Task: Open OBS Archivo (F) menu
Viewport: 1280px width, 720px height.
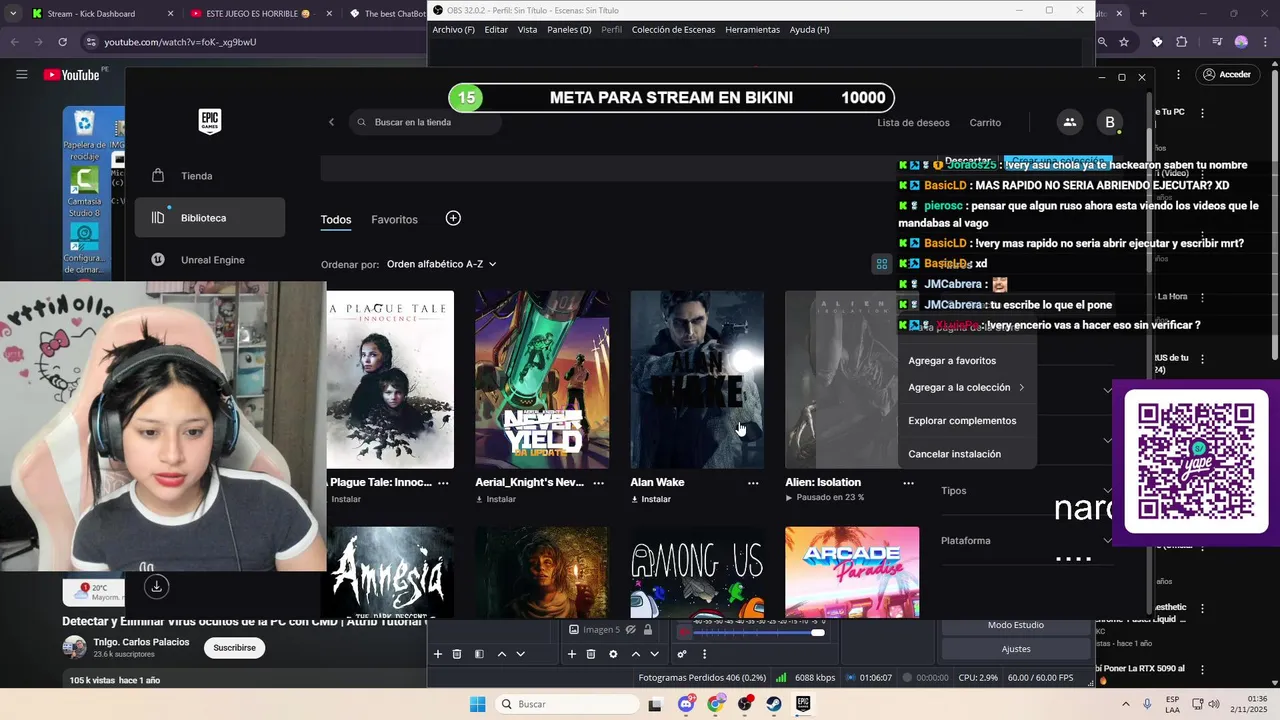Action: [453, 30]
